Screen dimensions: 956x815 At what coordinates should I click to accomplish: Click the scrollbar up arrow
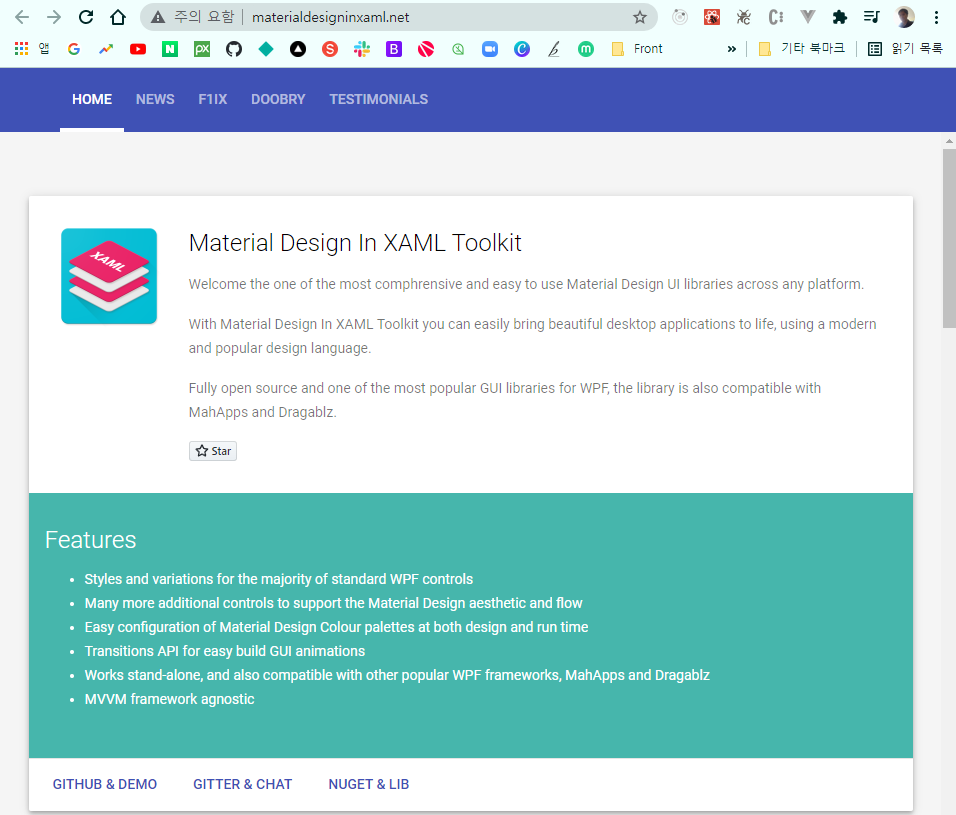[x=949, y=141]
